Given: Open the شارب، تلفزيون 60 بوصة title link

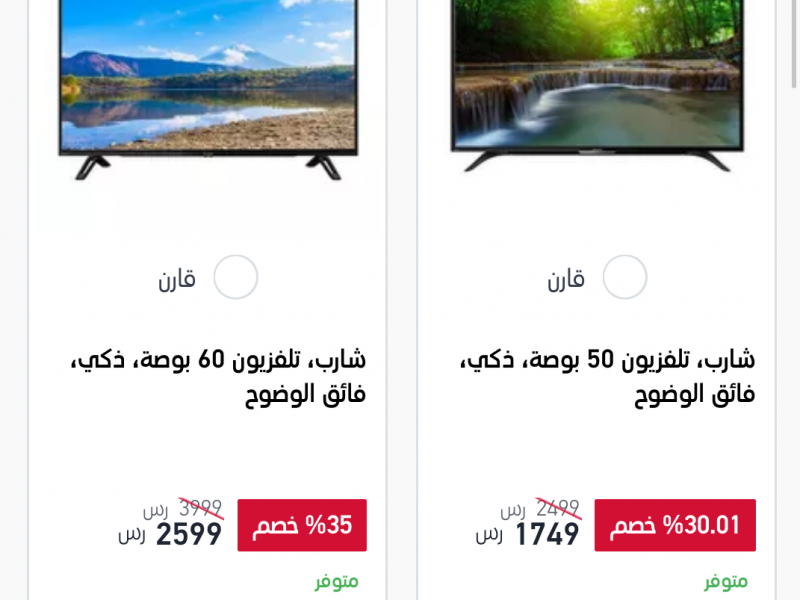Looking at the screenshot, I should coord(218,377).
